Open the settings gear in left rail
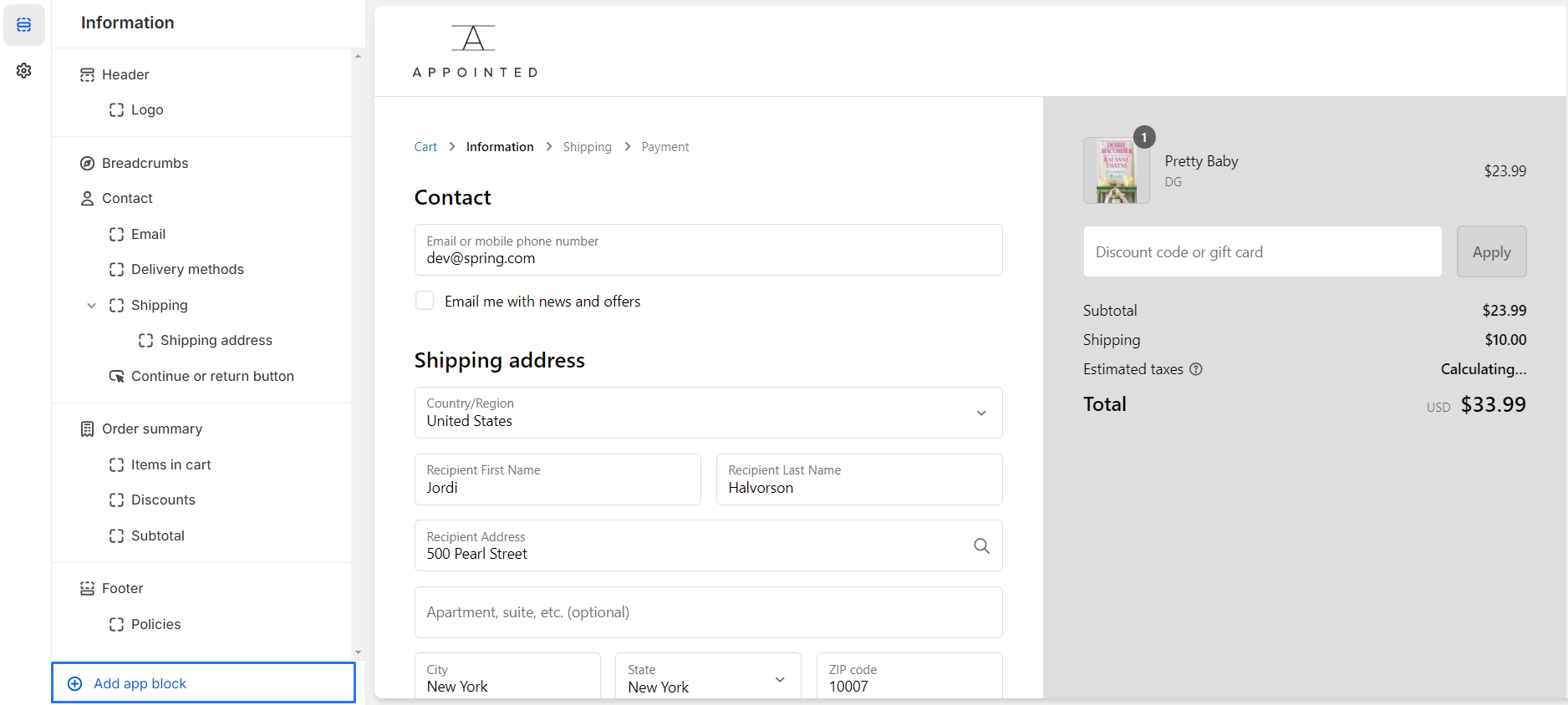The image size is (1568, 705). click(24, 70)
